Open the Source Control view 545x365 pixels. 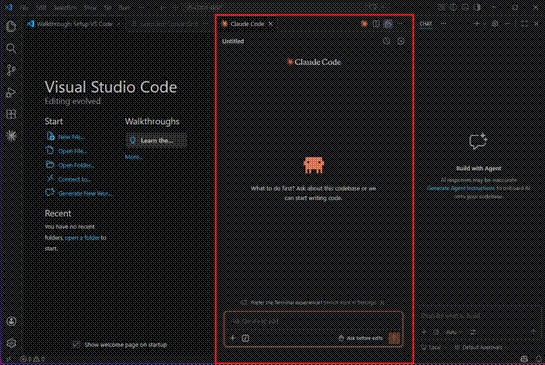tap(11, 70)
